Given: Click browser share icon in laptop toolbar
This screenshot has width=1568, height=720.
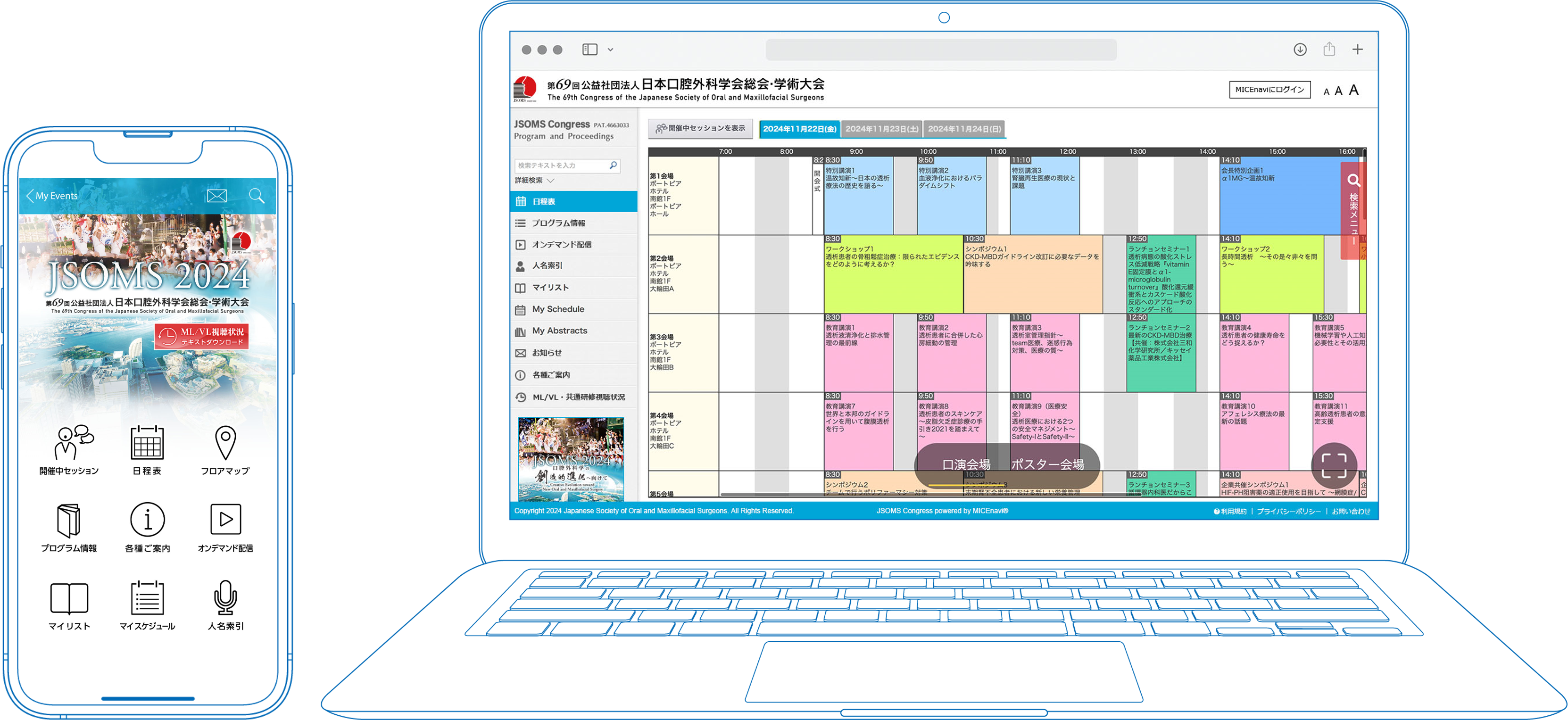Looking at the screenshot, I should [1329, 50].
